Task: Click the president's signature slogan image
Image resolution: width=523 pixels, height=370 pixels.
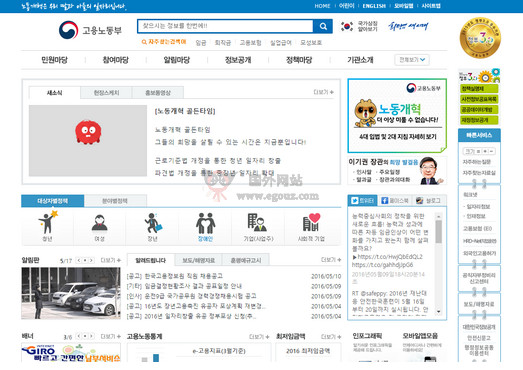Action: (x=408, y=26)
